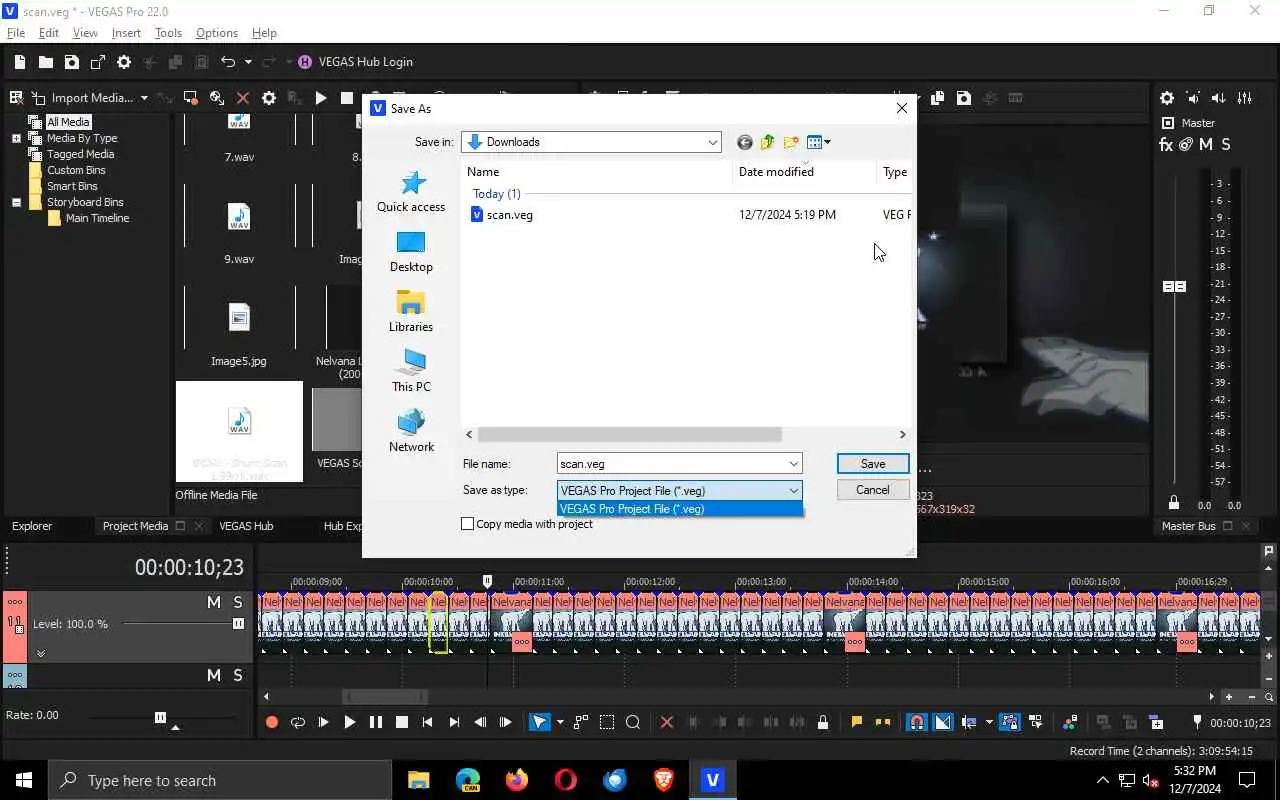Switch to VEGAS Hub tab

pos(246,526)
